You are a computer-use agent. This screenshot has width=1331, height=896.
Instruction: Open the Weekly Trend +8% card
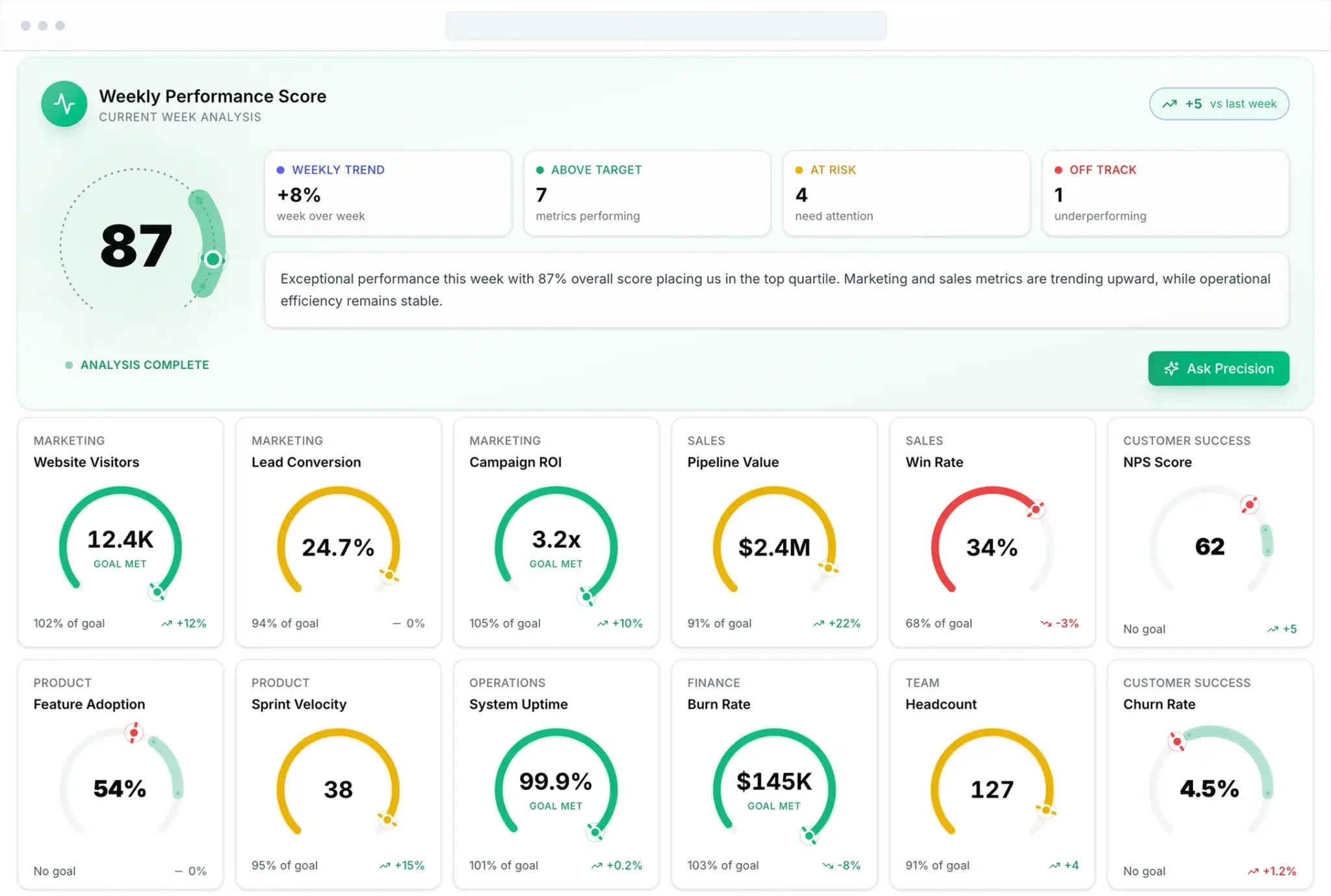coord(387,193)
